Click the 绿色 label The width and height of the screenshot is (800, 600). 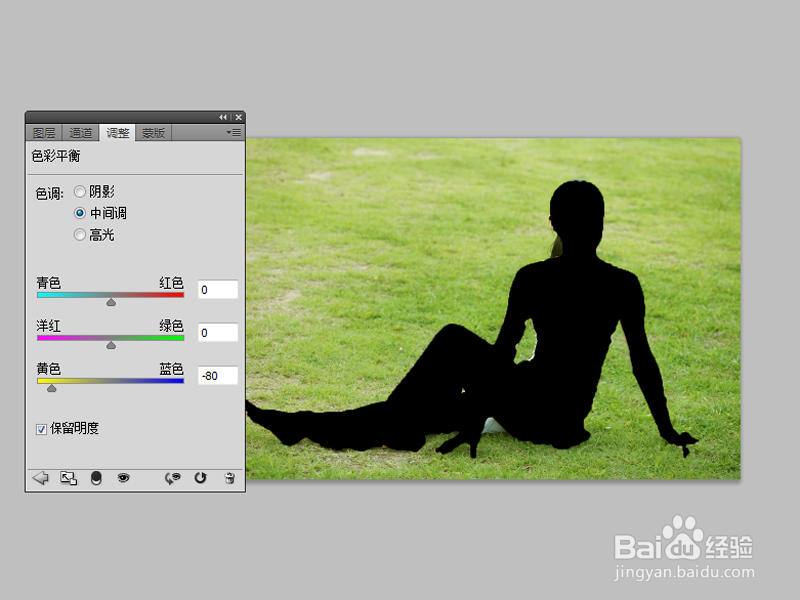171,326
